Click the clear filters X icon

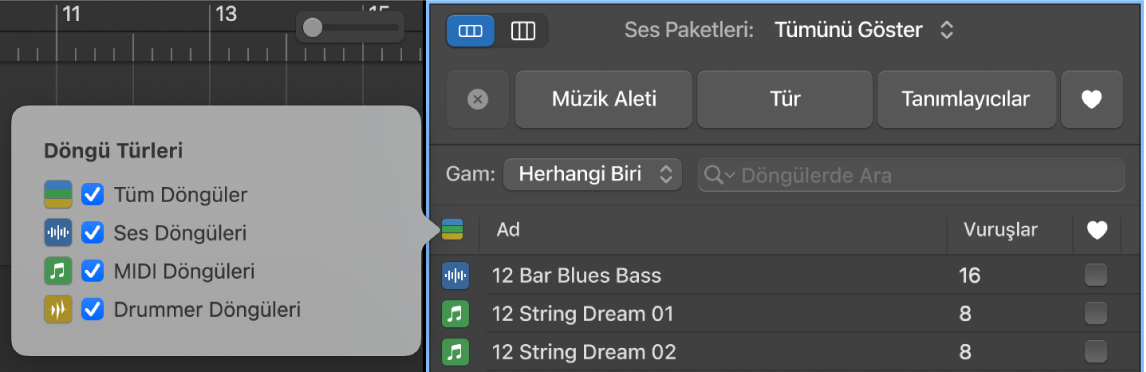(478, 99)
